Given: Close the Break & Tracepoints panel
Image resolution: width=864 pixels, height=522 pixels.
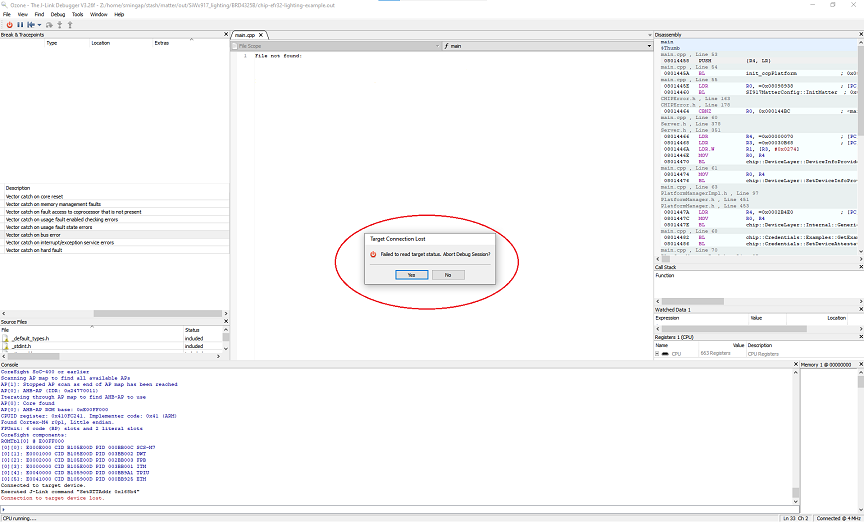Looking at the screenshot, I should 225,35.
